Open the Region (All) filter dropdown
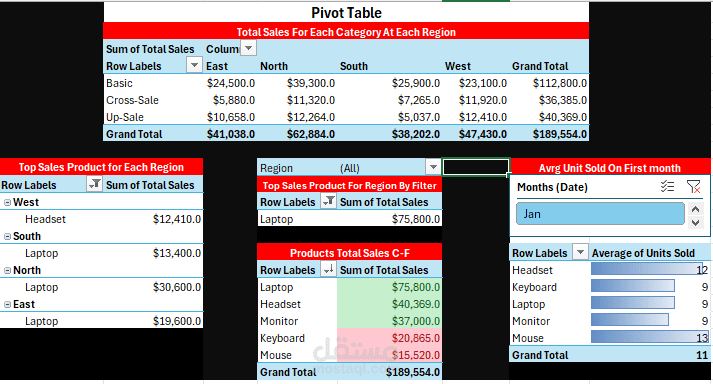 point(433,167)
